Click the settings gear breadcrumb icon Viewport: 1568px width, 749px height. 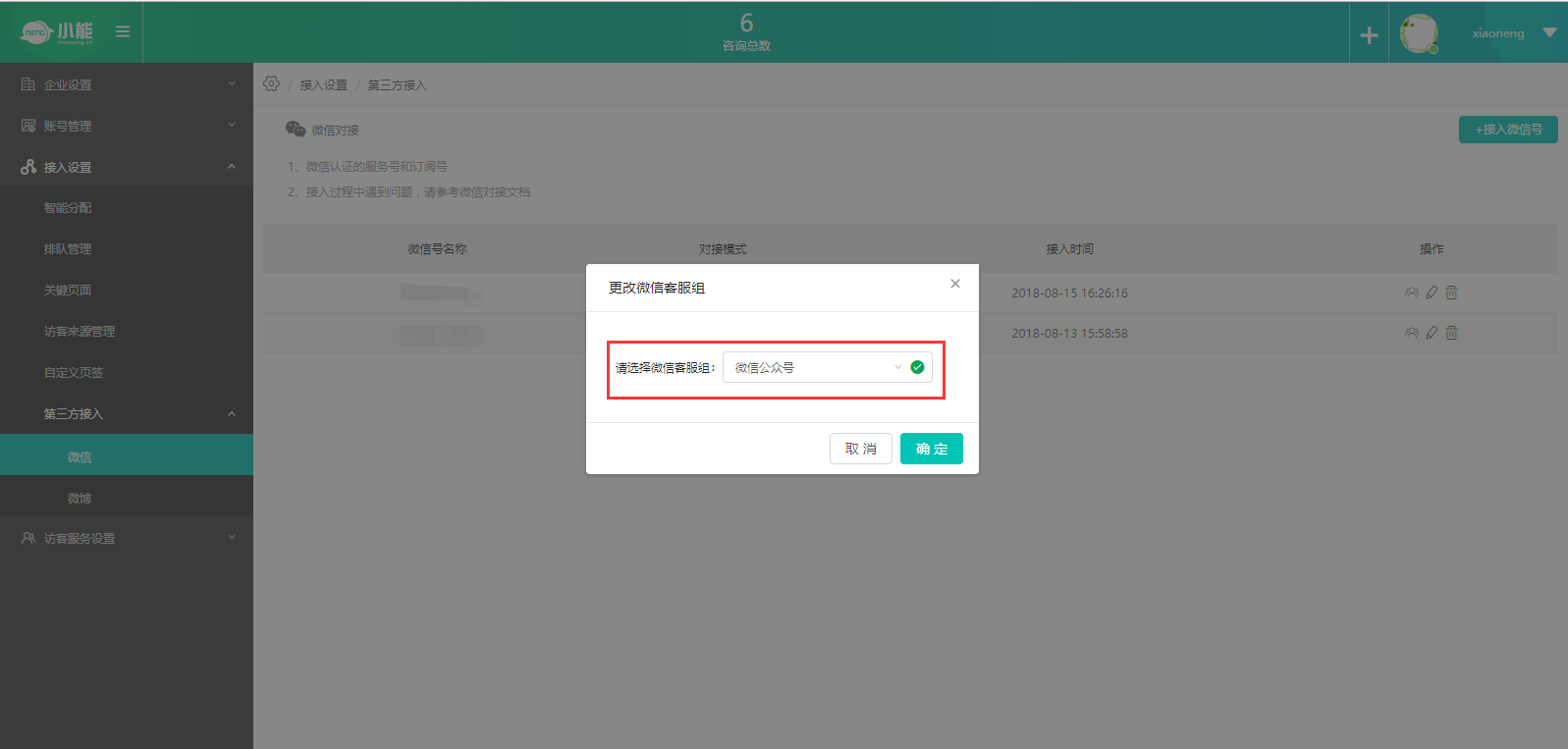click(x=272, y=84)
